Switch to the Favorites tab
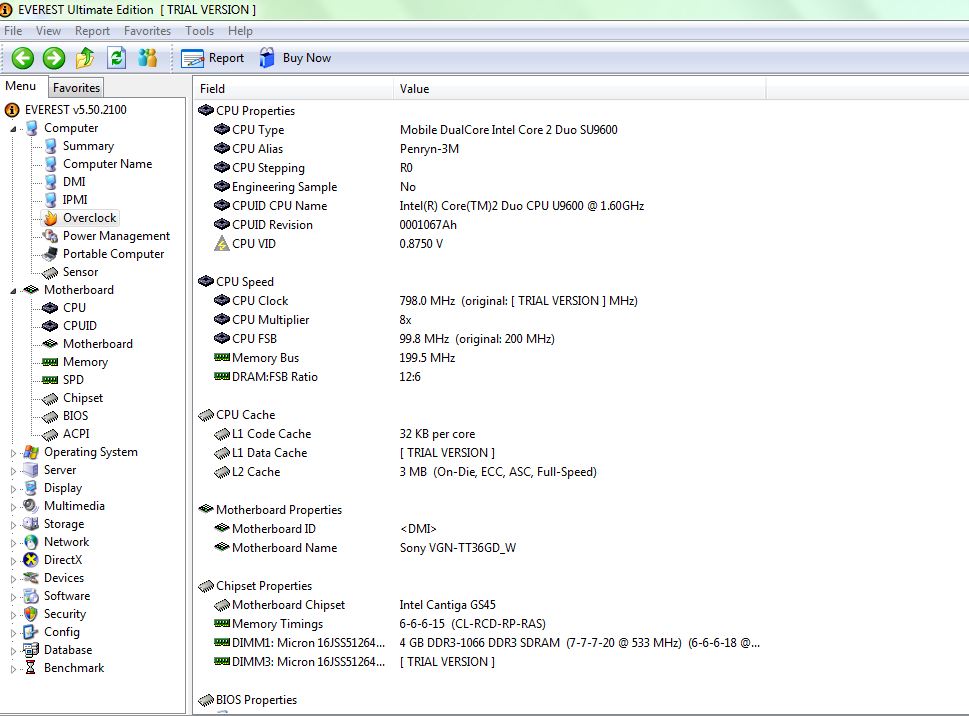 [76, 88]
